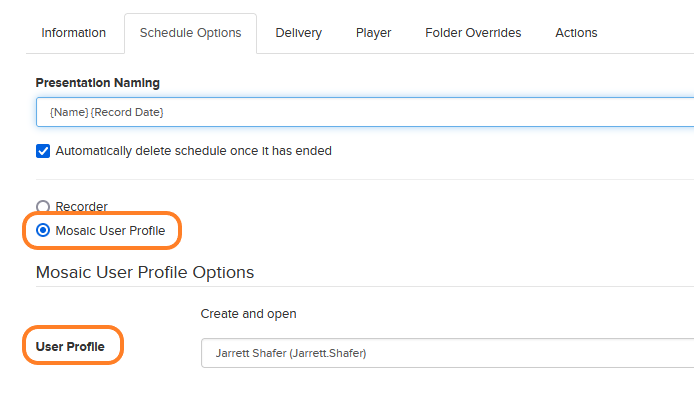Open the Jarrett Shafer user profile dropdown
Image resolution: width=694 pixels, height=400 pixels.
447,353
